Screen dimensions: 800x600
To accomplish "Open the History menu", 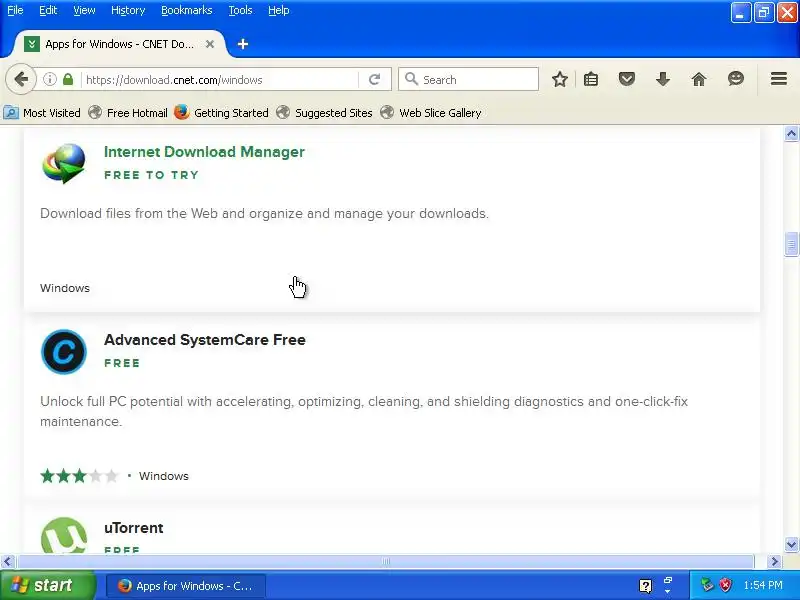I will click(128, 10).
